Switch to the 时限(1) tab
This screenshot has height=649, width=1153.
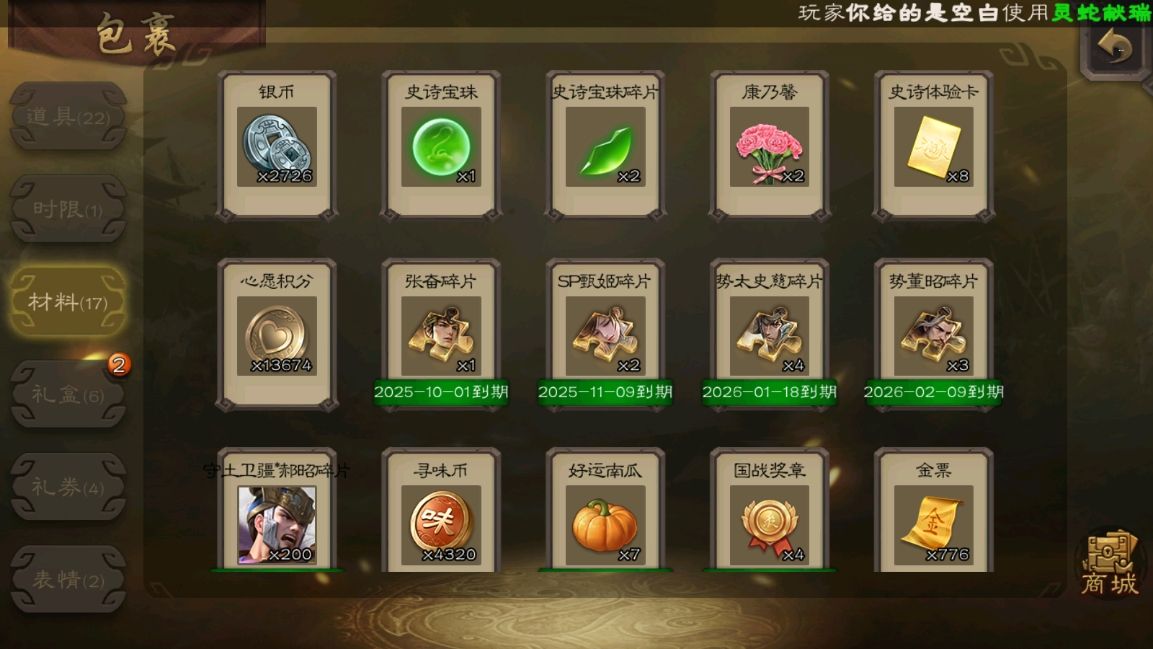coord(68,209)
